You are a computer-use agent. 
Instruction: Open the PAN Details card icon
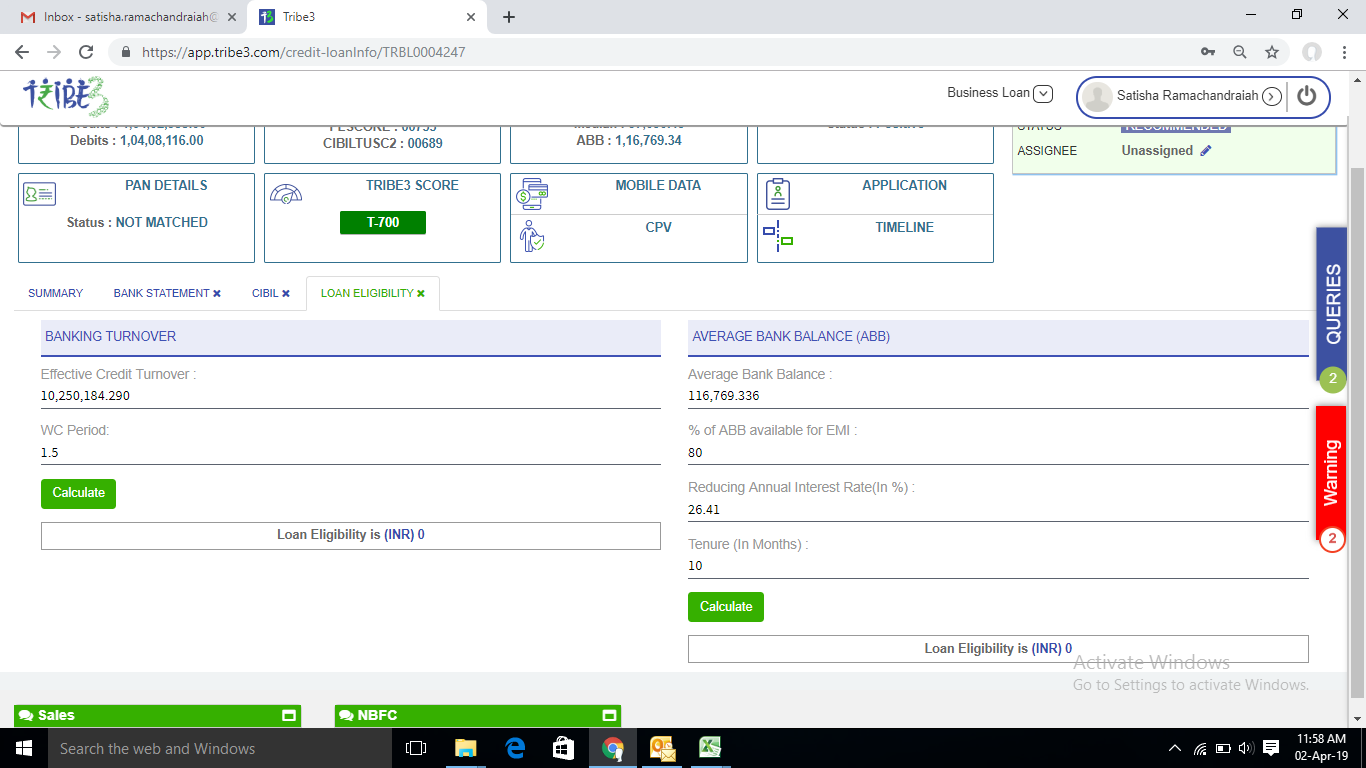39,194
